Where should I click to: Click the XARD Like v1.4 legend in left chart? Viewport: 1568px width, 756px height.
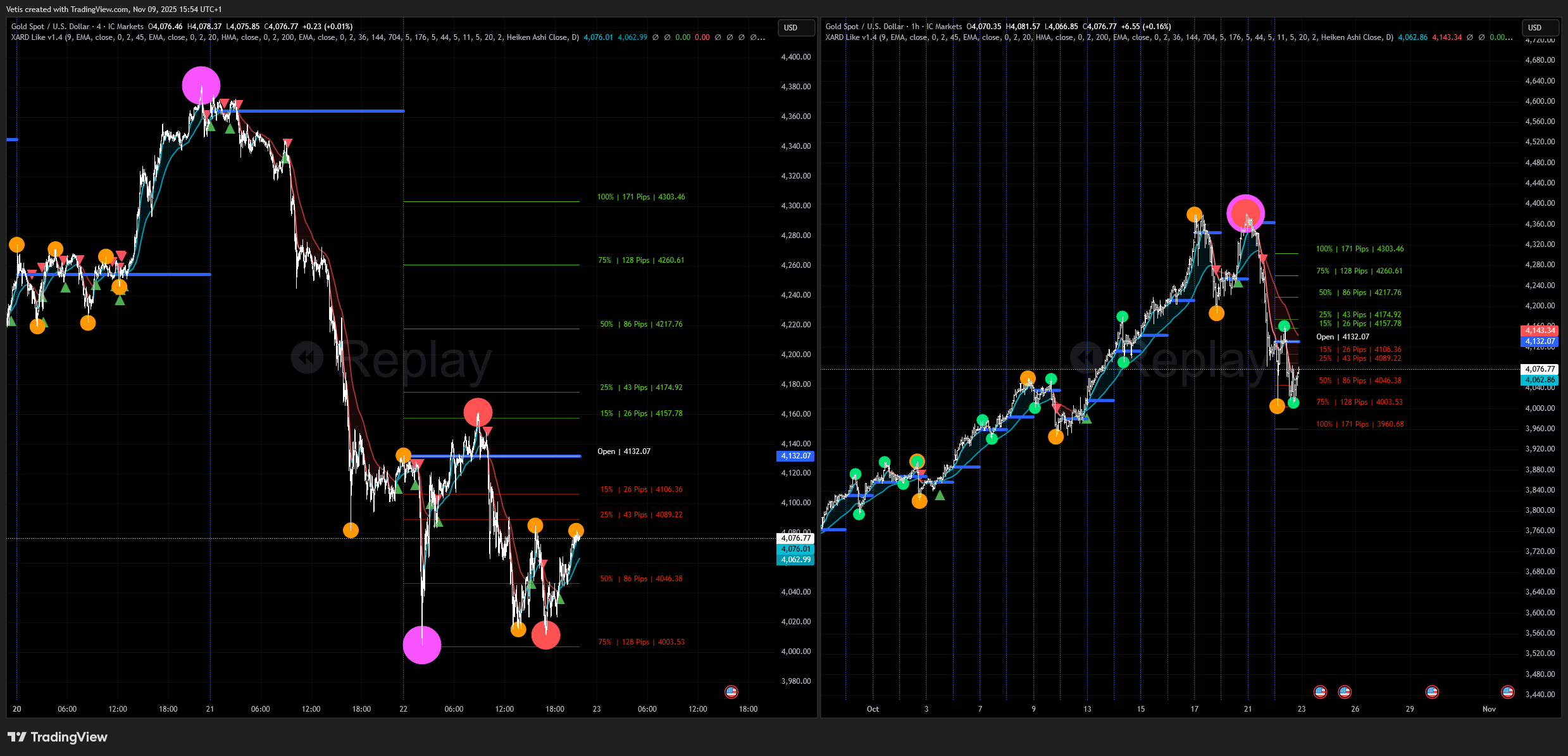[37, 37]
